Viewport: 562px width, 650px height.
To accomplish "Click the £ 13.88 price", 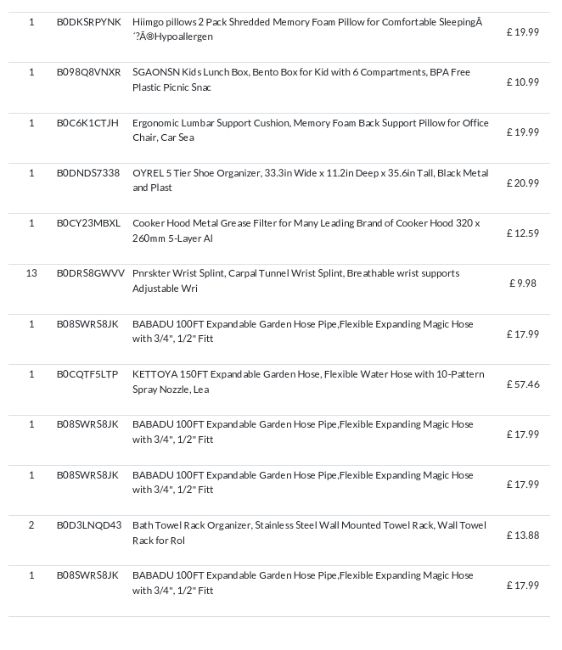I will pos(523,535).
